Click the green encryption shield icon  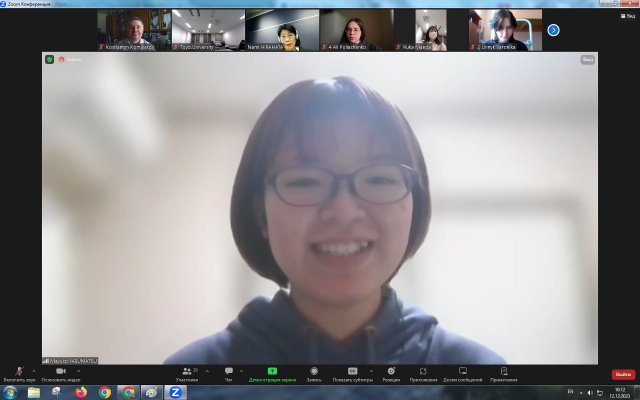(x=49, y=59)
